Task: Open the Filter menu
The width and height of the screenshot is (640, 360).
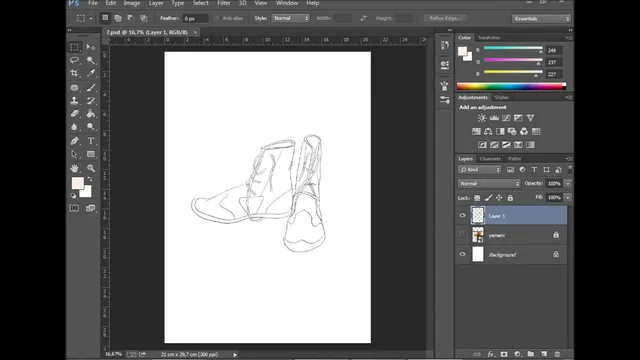Action: [224, 3]
